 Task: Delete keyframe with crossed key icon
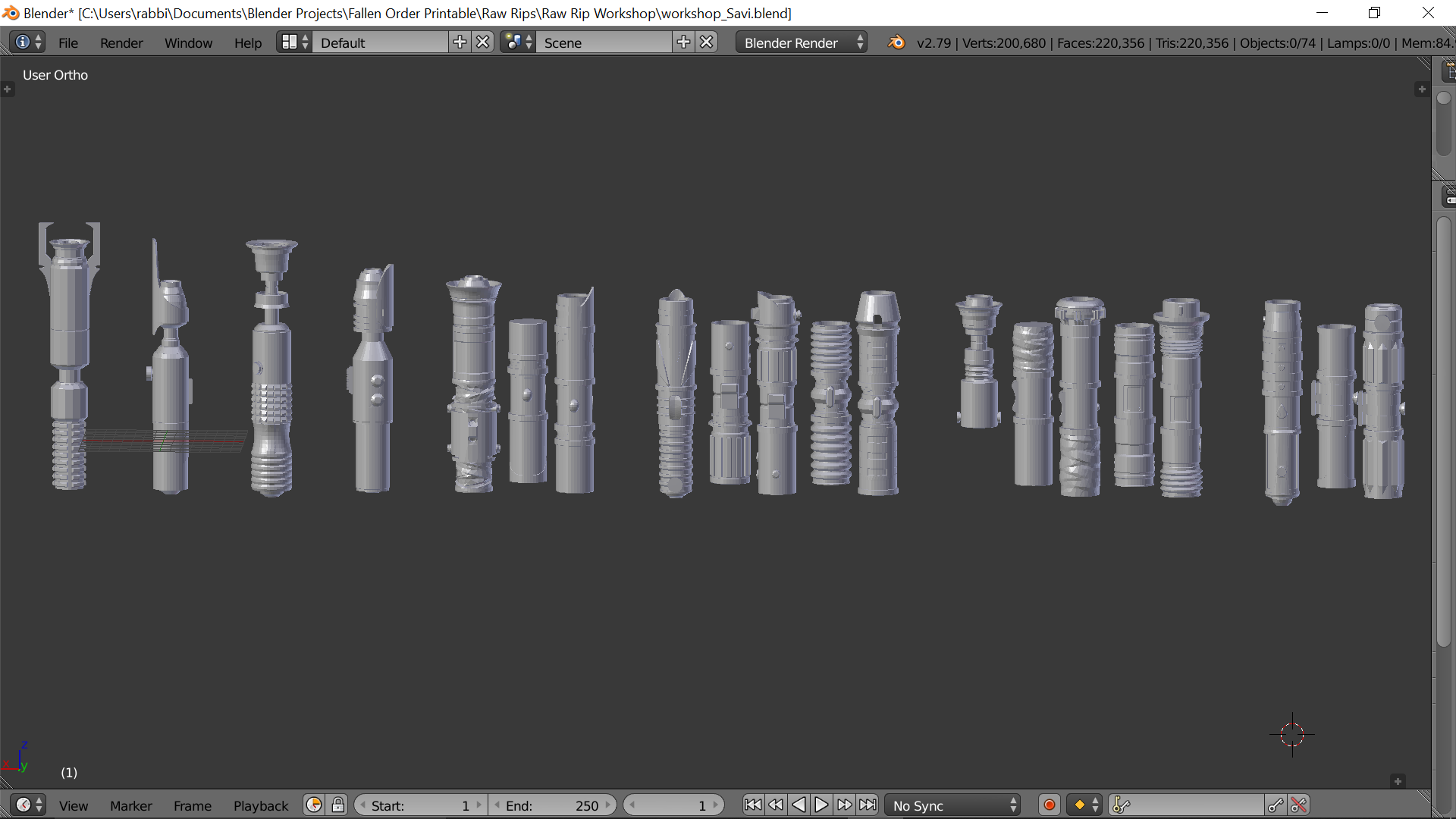(x=1298, y=805)
